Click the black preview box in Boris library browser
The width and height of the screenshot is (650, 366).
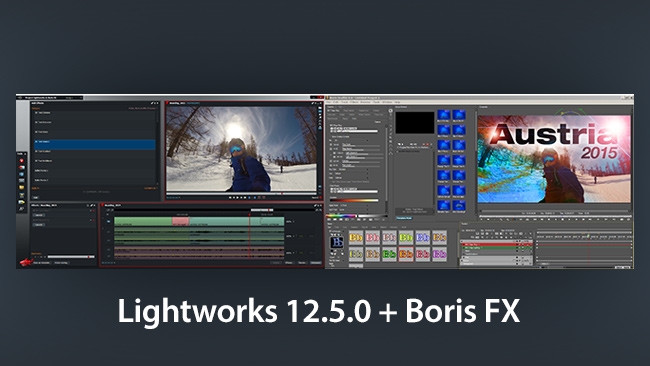click(x=415, y=123)
